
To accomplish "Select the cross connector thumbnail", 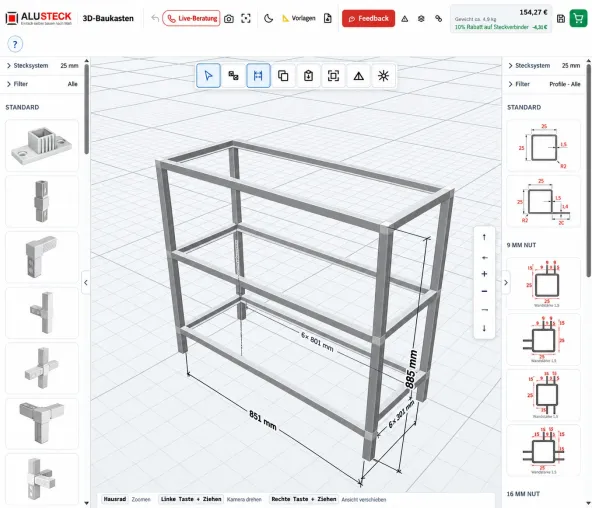I will tap(42, 368).
